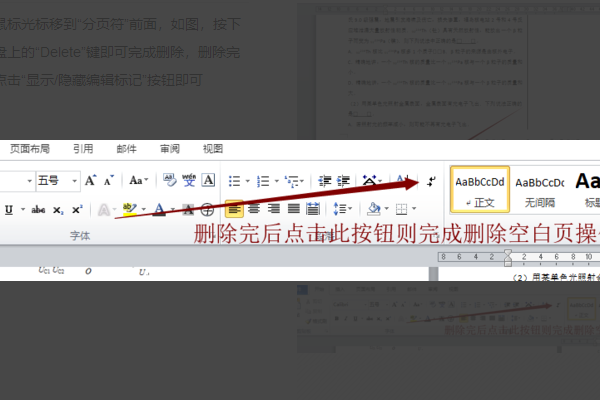Open the Phonetic Guide wén icon

point(189,180)
